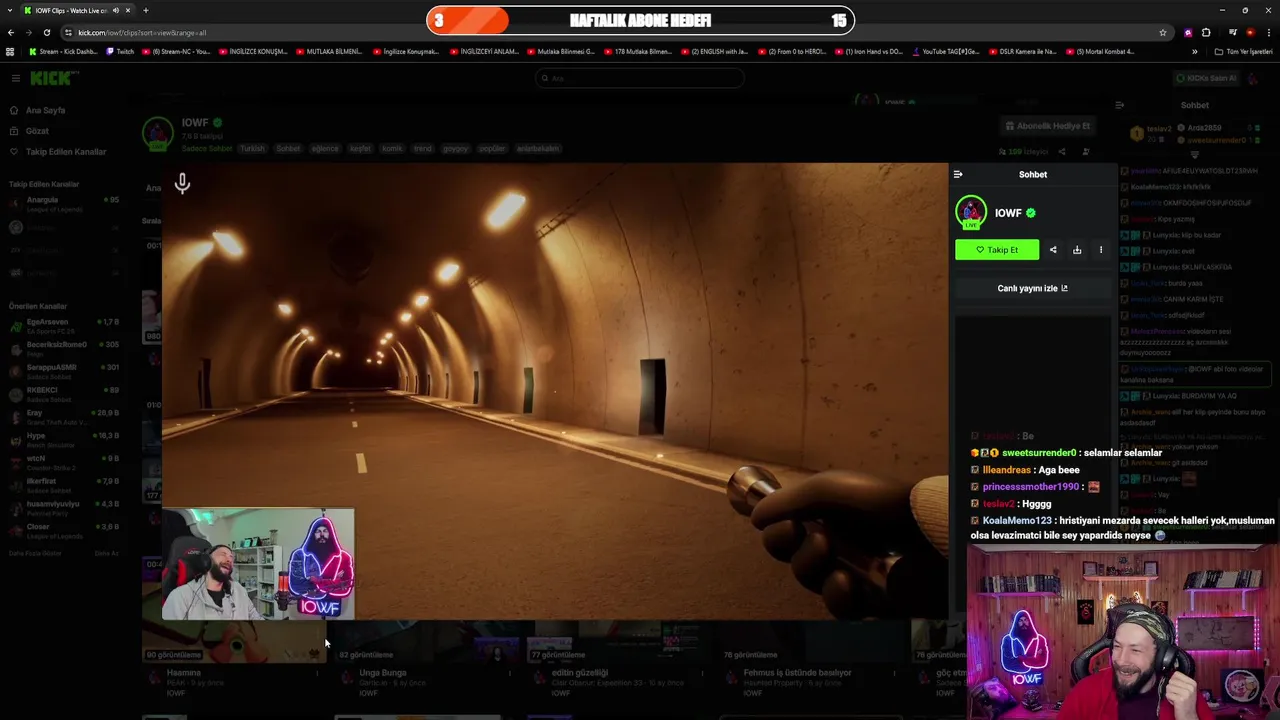1280x720 pixels.
Task: Expand the browser tab search chevron
Action: tap(10, 10)
